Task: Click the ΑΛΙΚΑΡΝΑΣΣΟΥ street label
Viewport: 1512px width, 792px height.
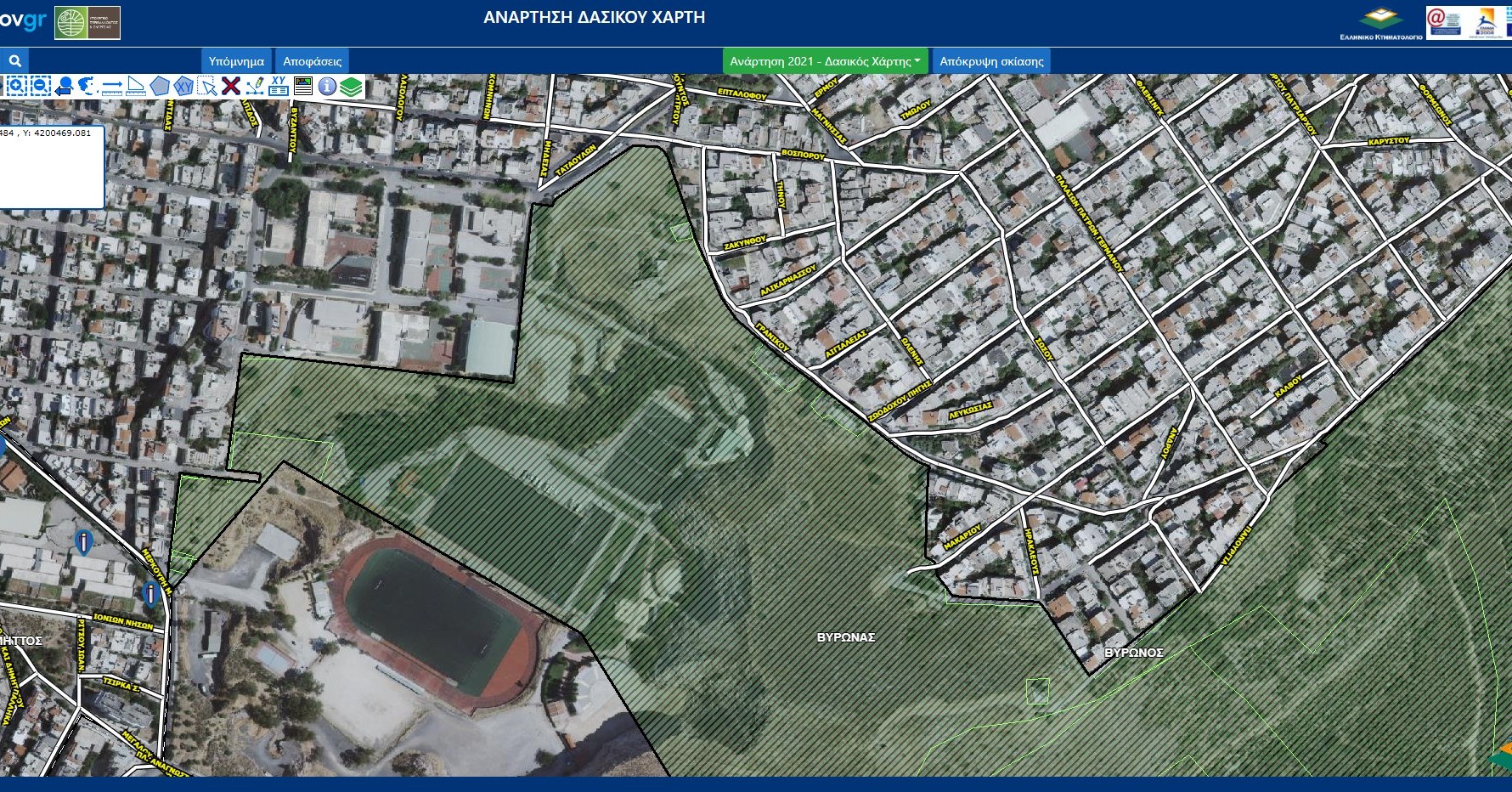Action: coord(787,280)
